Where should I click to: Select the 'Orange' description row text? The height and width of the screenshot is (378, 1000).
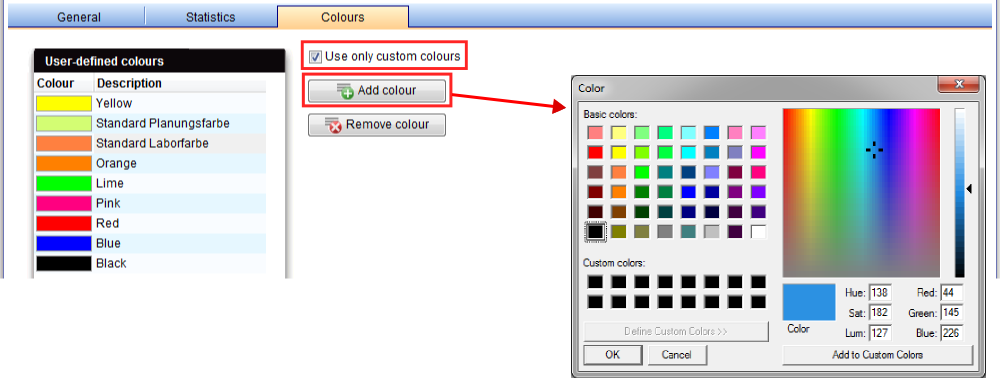116,163
